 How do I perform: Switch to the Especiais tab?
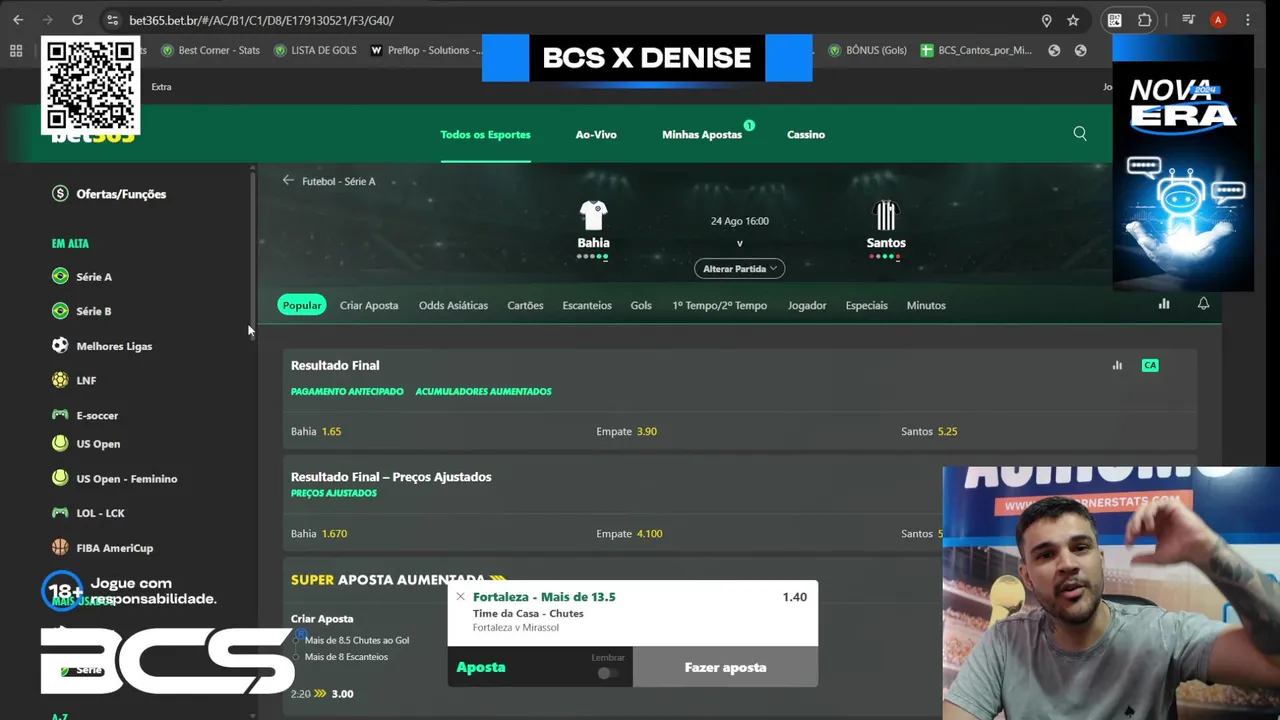pyautogui.click(x=866, y=305)
